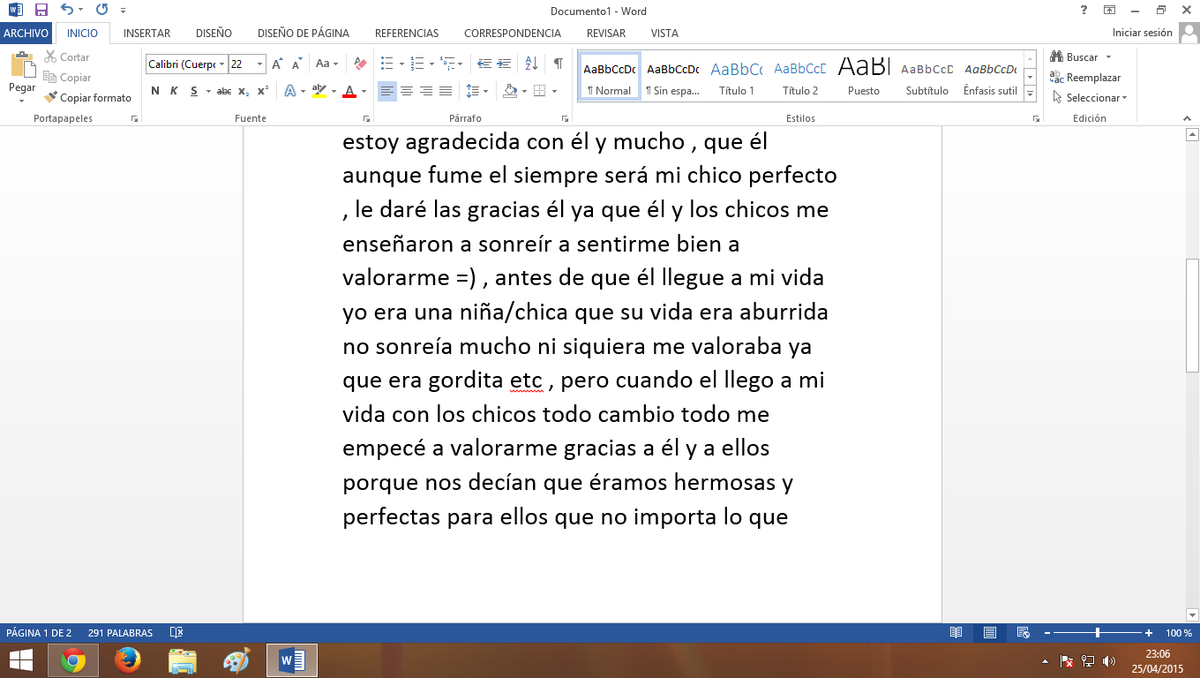Open Fuente dialog launcher
This screenshot has width=1200, height=678.
click(365, 118)
